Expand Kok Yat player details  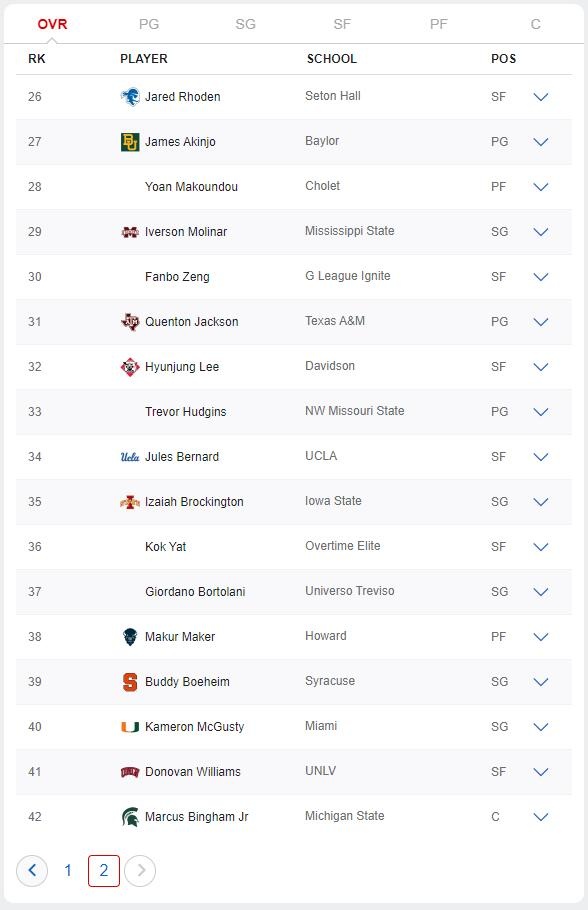point(540,547)
